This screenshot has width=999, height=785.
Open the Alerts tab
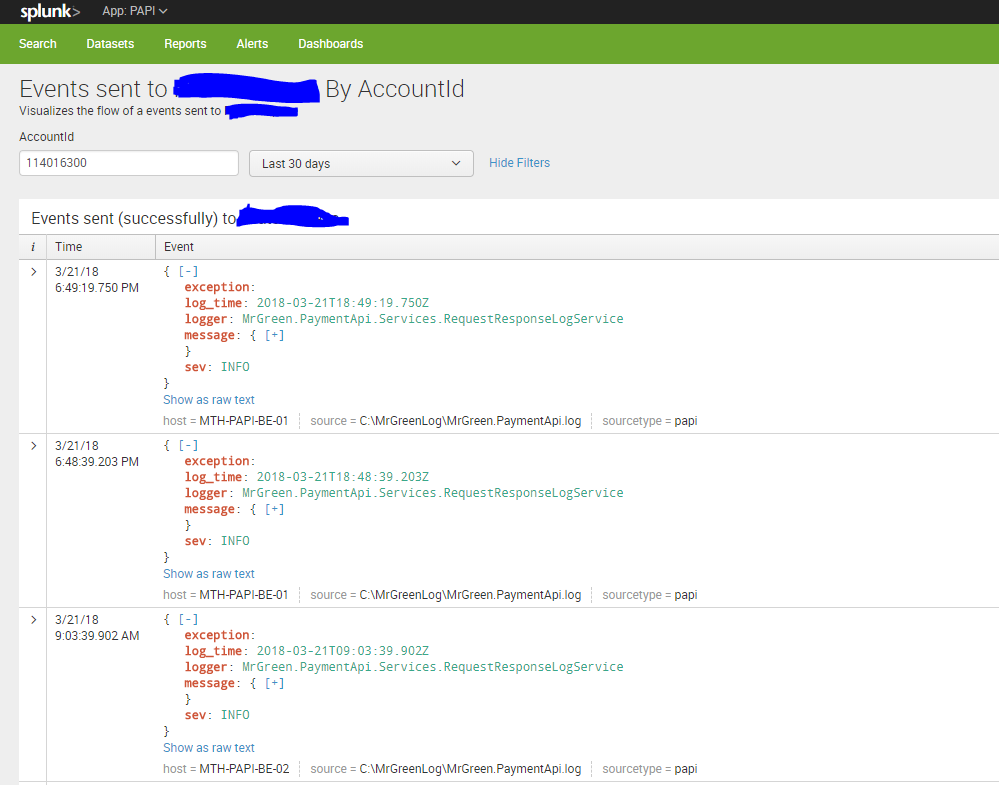[252, 44]
